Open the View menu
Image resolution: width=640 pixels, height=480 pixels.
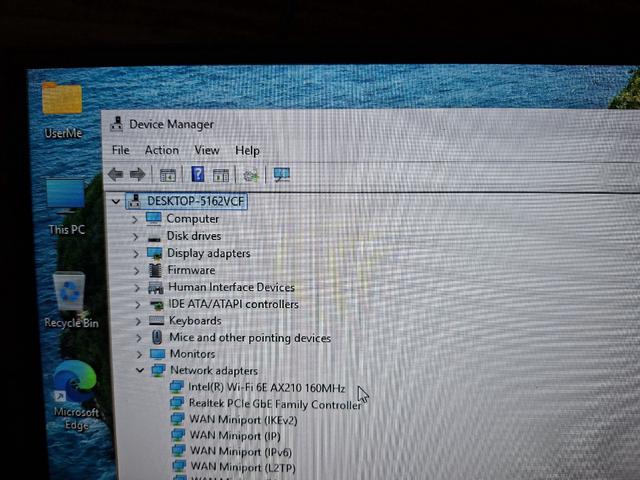coord(207,151)
